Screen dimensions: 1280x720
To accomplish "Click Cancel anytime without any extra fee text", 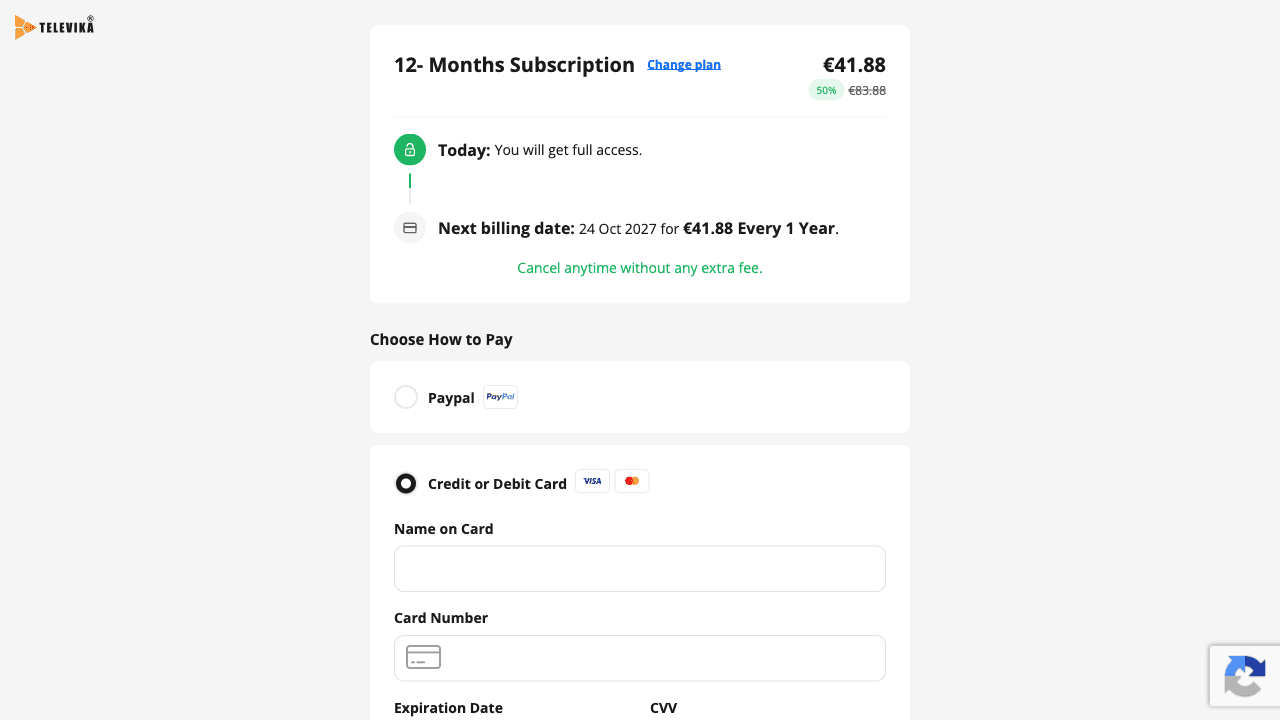I will 640,268.
